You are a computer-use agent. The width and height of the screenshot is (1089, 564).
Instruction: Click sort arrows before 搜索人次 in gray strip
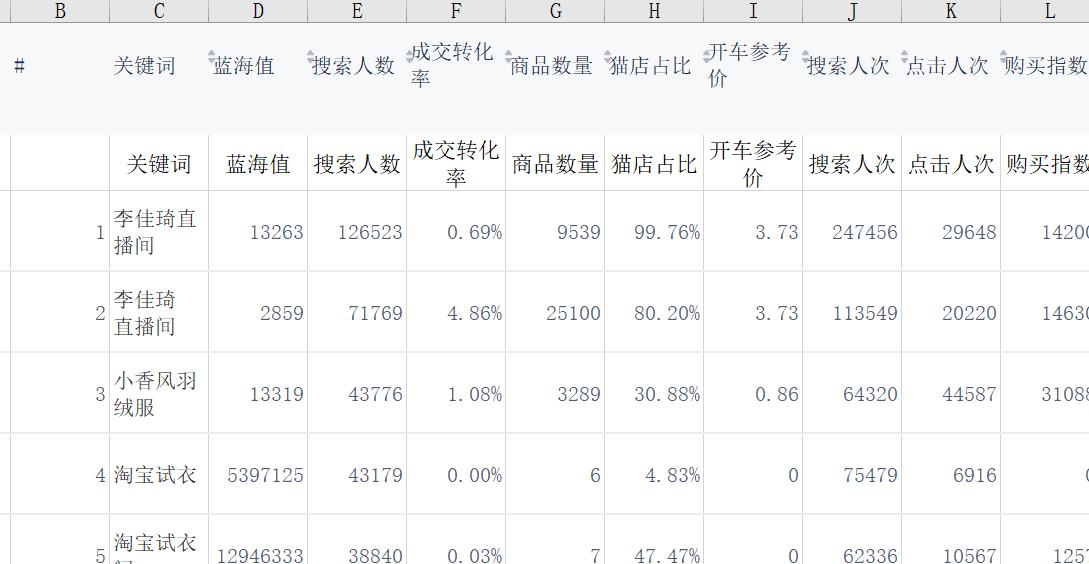804,56
